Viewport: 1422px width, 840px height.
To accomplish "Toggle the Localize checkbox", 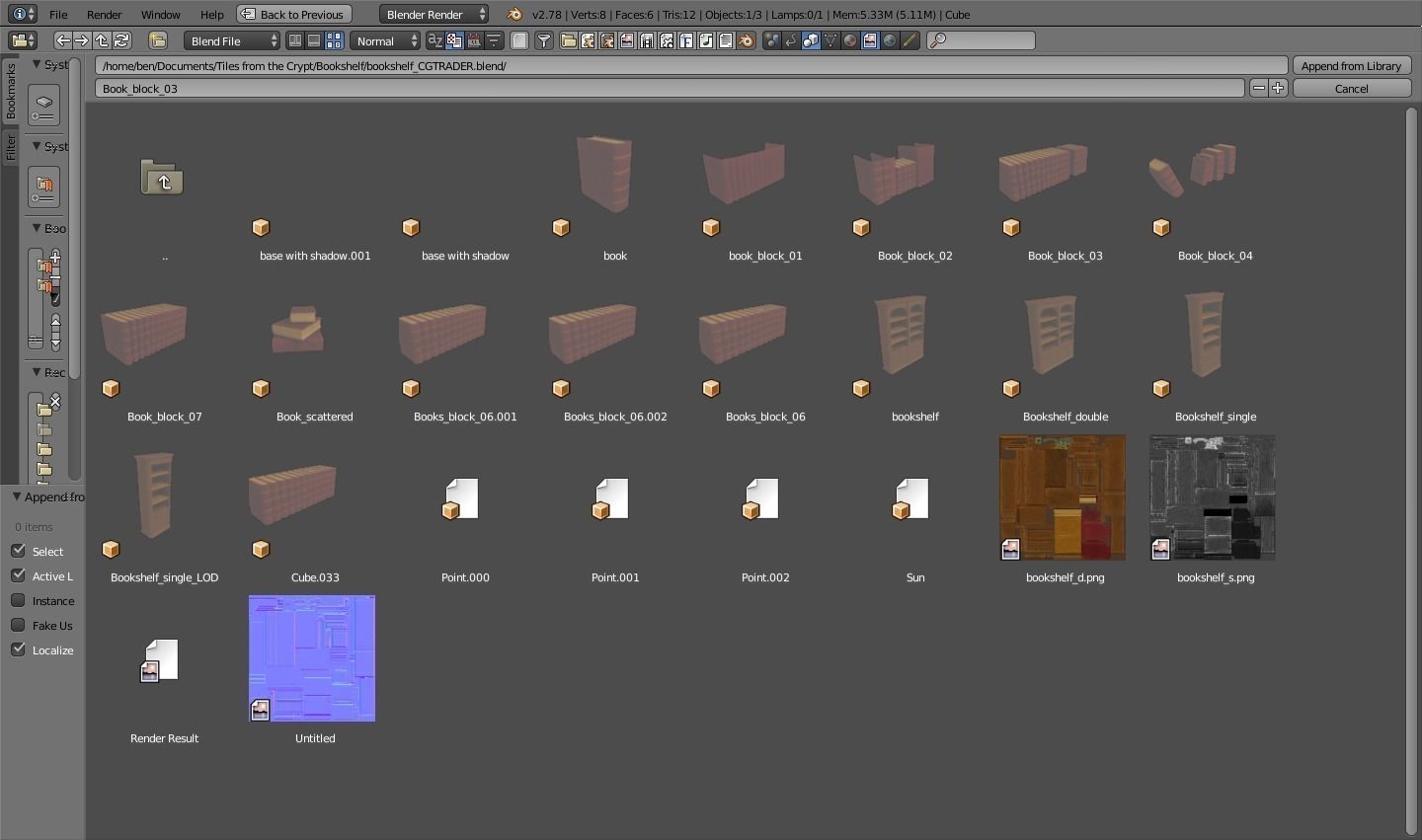I will click(18, 649).
